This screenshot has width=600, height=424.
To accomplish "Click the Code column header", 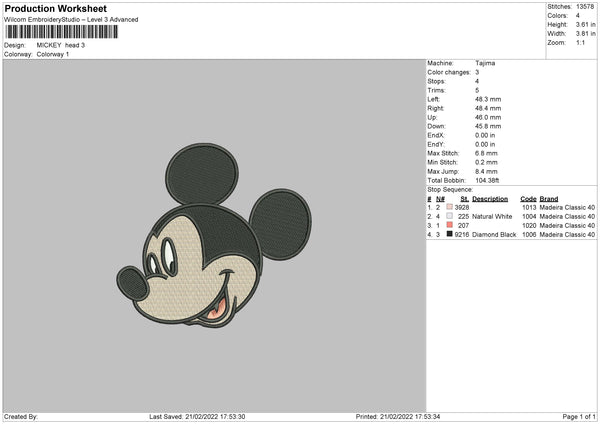I will click(x=528, y=199).
